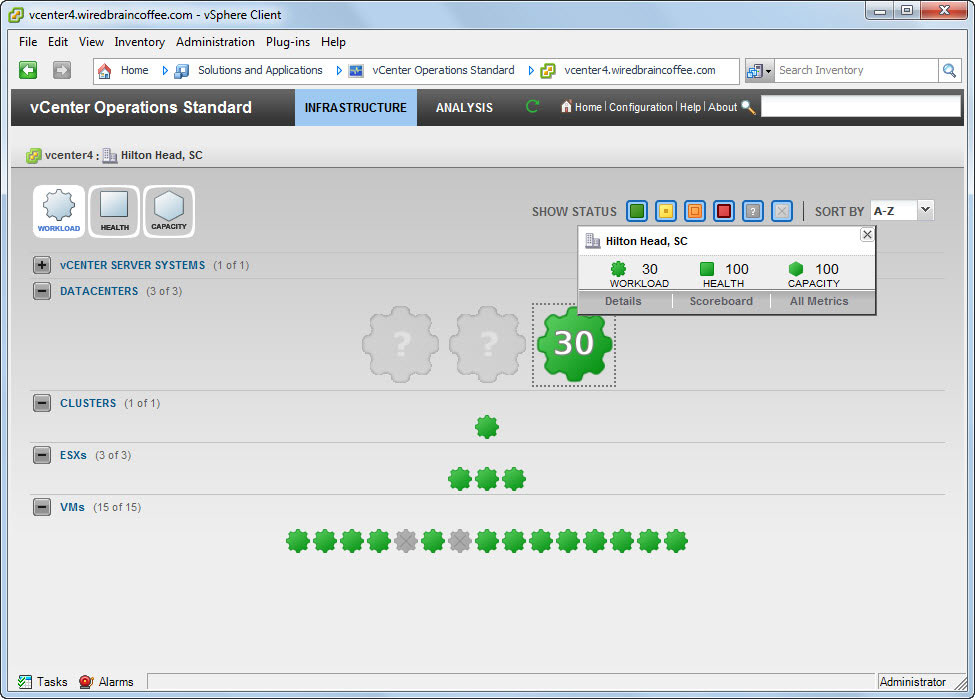The image size is (975, 699).
Task: Select the last VM badge
Action: point(676,541)
